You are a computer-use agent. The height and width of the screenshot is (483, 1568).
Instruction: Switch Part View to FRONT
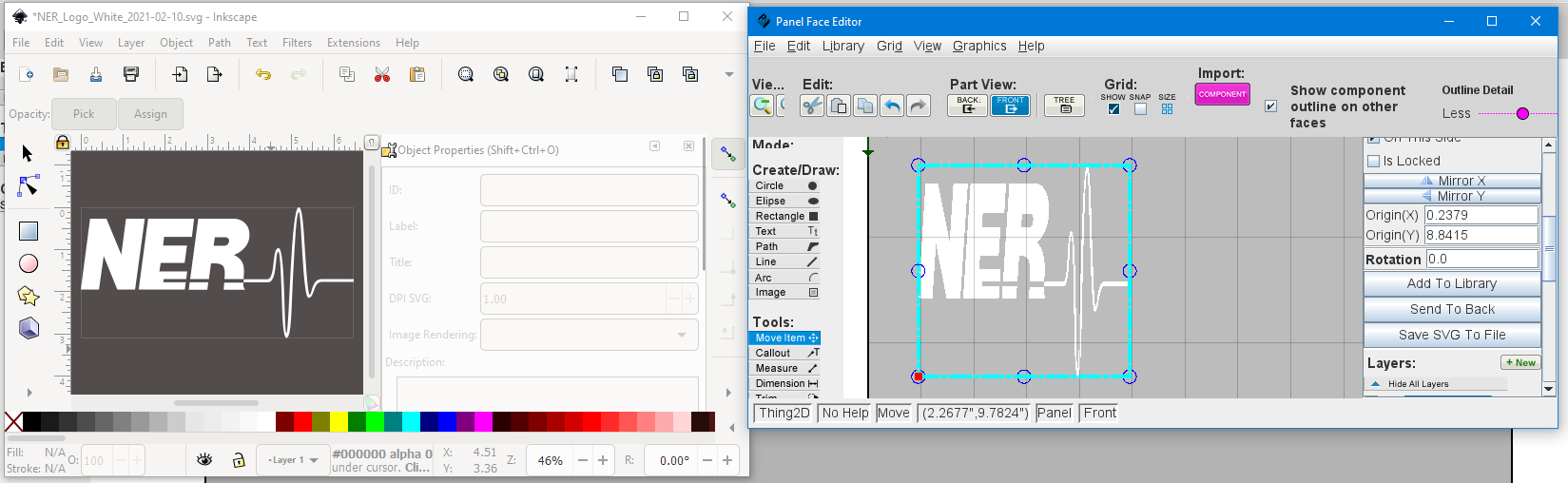1010,106
